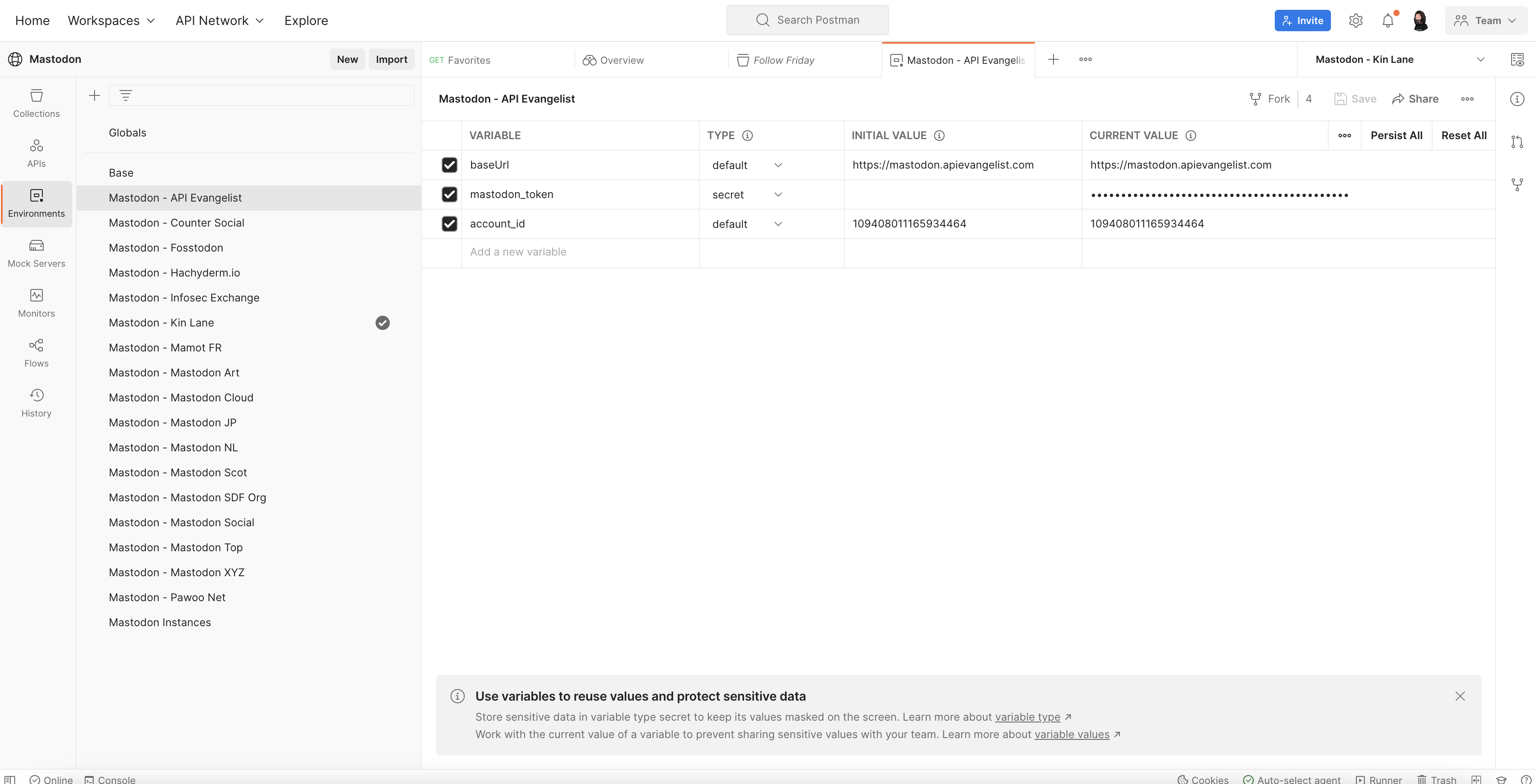Image resolution: width=1537 pixels, height=784 pixels.
Task: Open Runner in status bar
Action: [x=1378, y=780]
